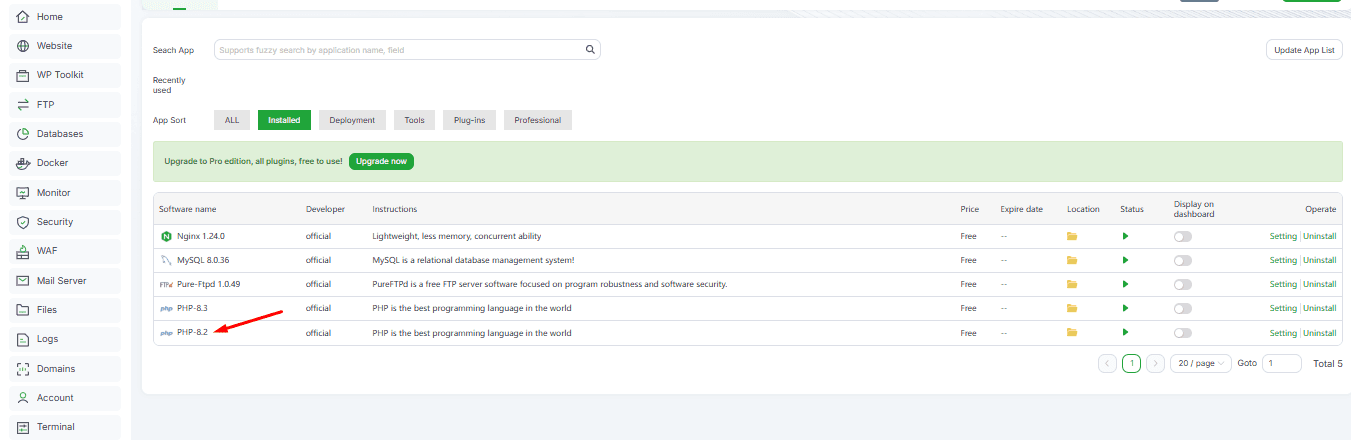
Task: Open the 20 / page dropdown
Action: [1200, 364]
